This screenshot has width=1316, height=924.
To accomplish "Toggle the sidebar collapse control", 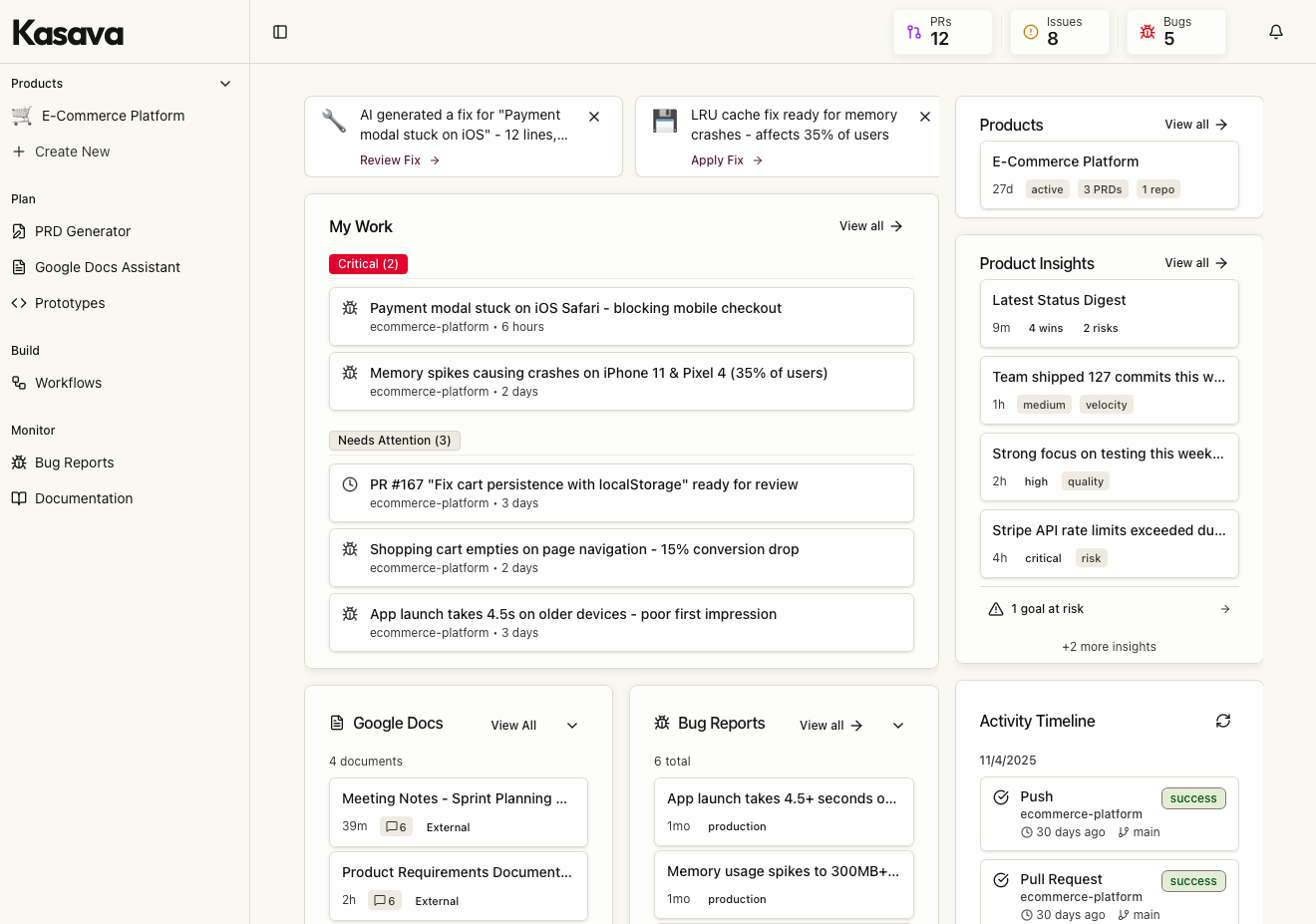I will (x=279, y=32).
